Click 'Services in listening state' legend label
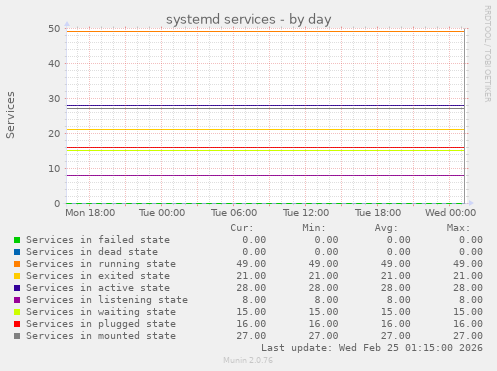Screen dimensions: 497x371 click(107, 300)
